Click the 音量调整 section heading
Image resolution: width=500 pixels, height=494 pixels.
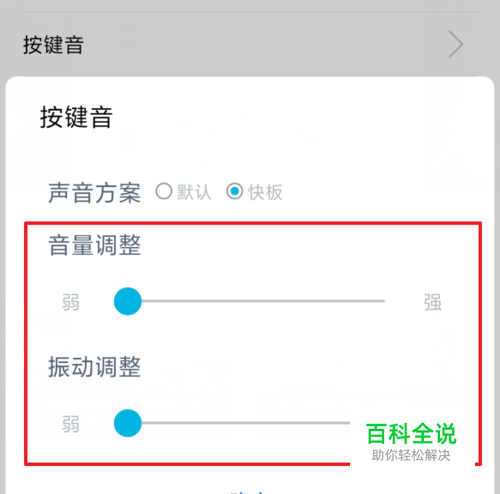click(x=94, y=245)
